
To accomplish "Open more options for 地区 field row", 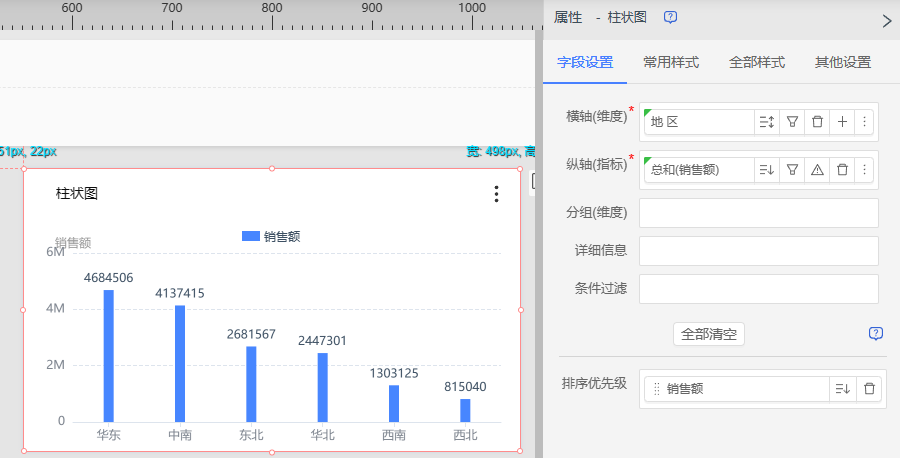I will click(865, 122).
